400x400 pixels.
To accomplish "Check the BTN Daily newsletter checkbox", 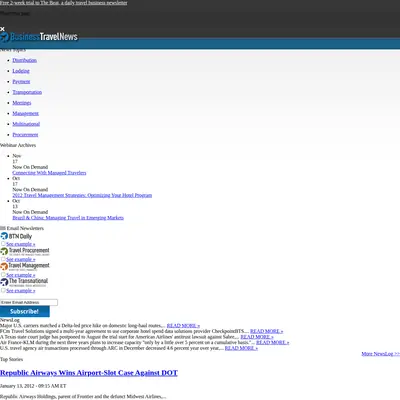I will tap(3, 244).
